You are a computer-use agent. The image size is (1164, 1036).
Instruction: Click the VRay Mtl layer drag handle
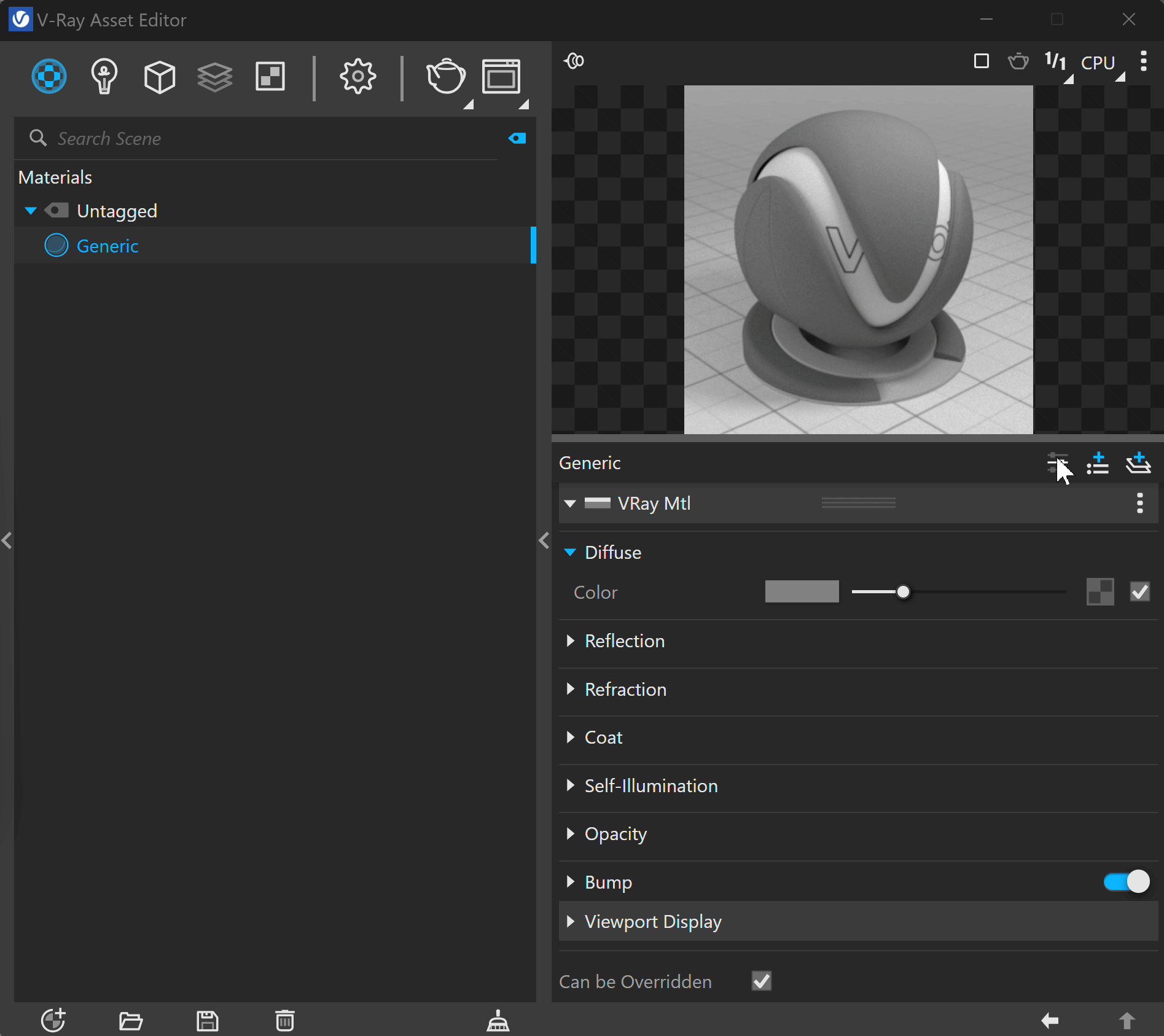click(859, 504)
